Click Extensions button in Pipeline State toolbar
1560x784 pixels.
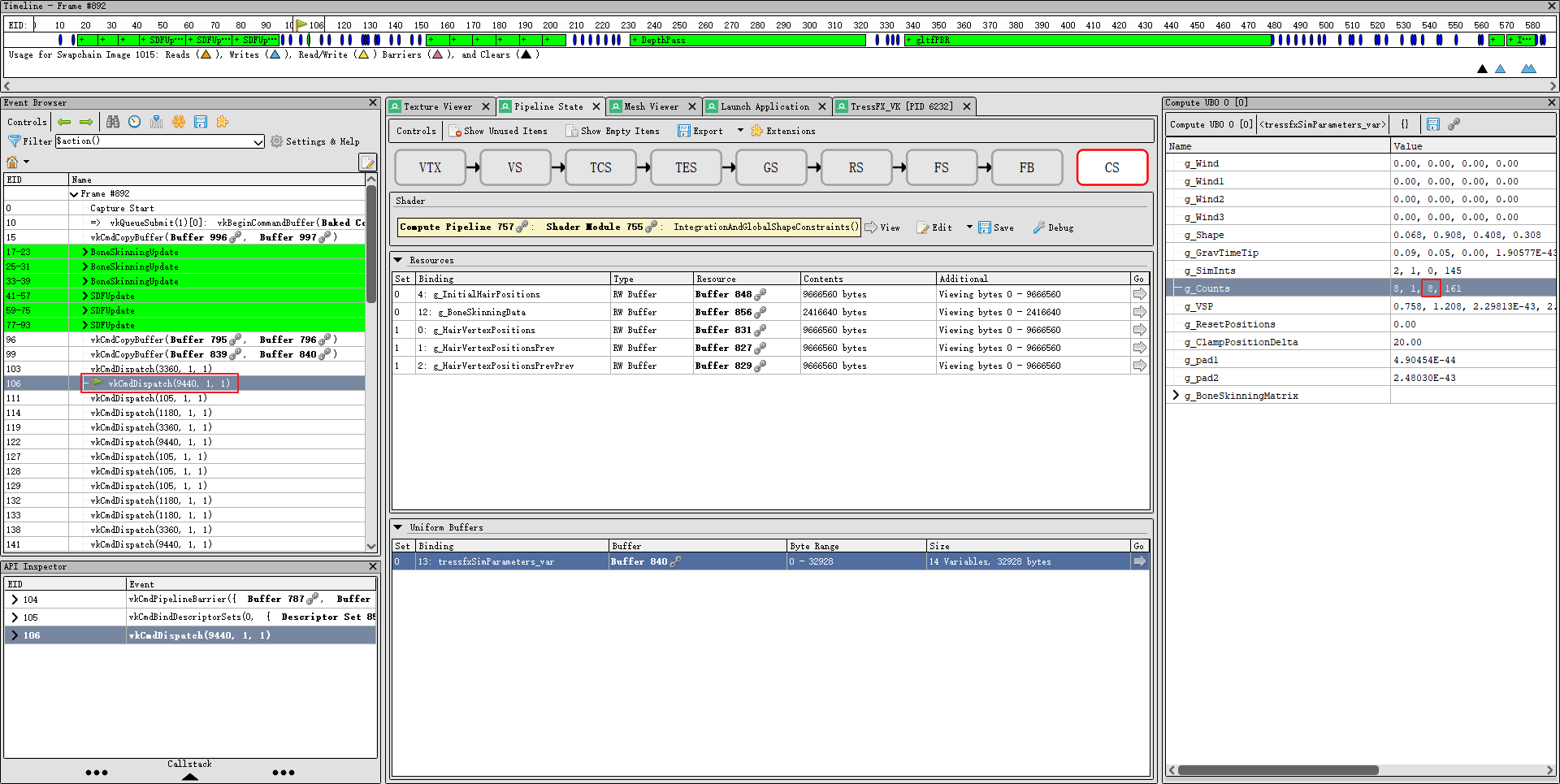tap(783, 131)
